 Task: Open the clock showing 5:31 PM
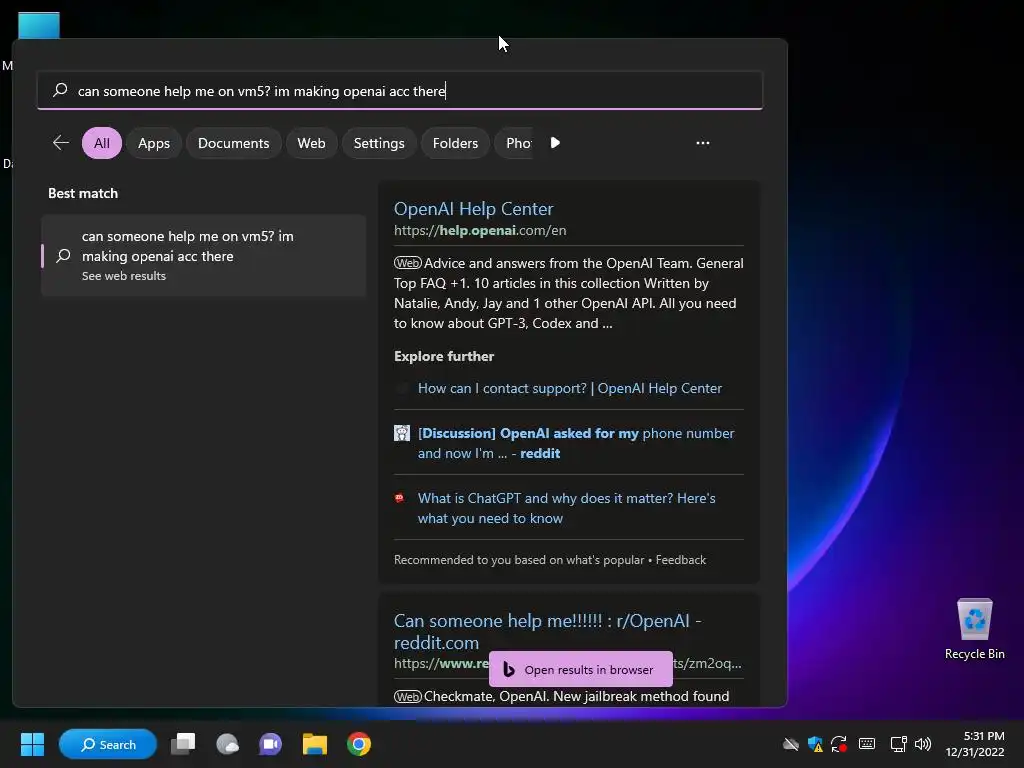pos(975,744)
